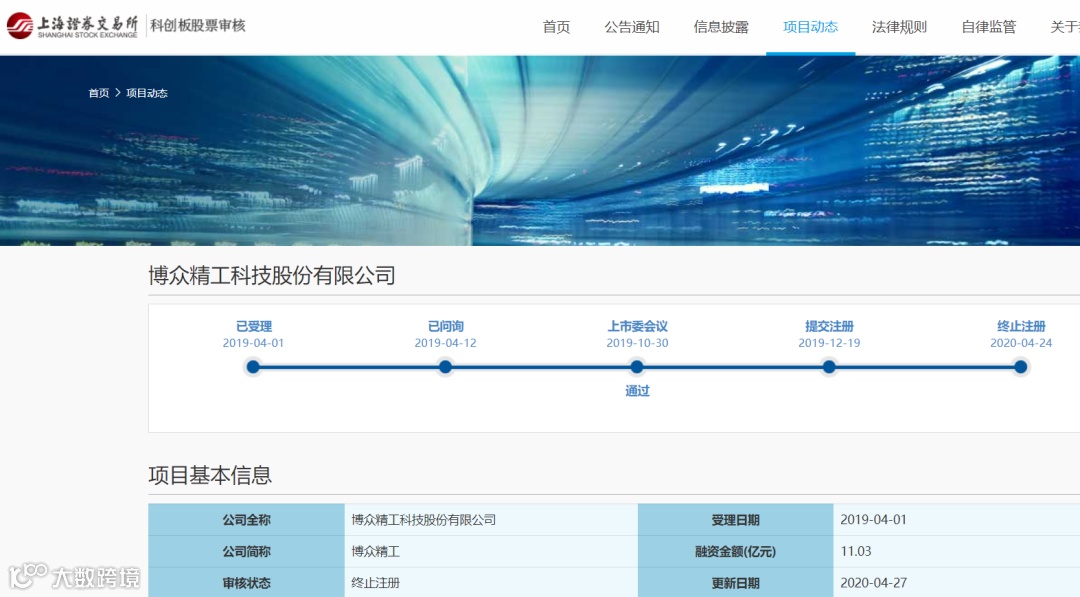Select the 终止注册 stage label

click(1021, 326)
